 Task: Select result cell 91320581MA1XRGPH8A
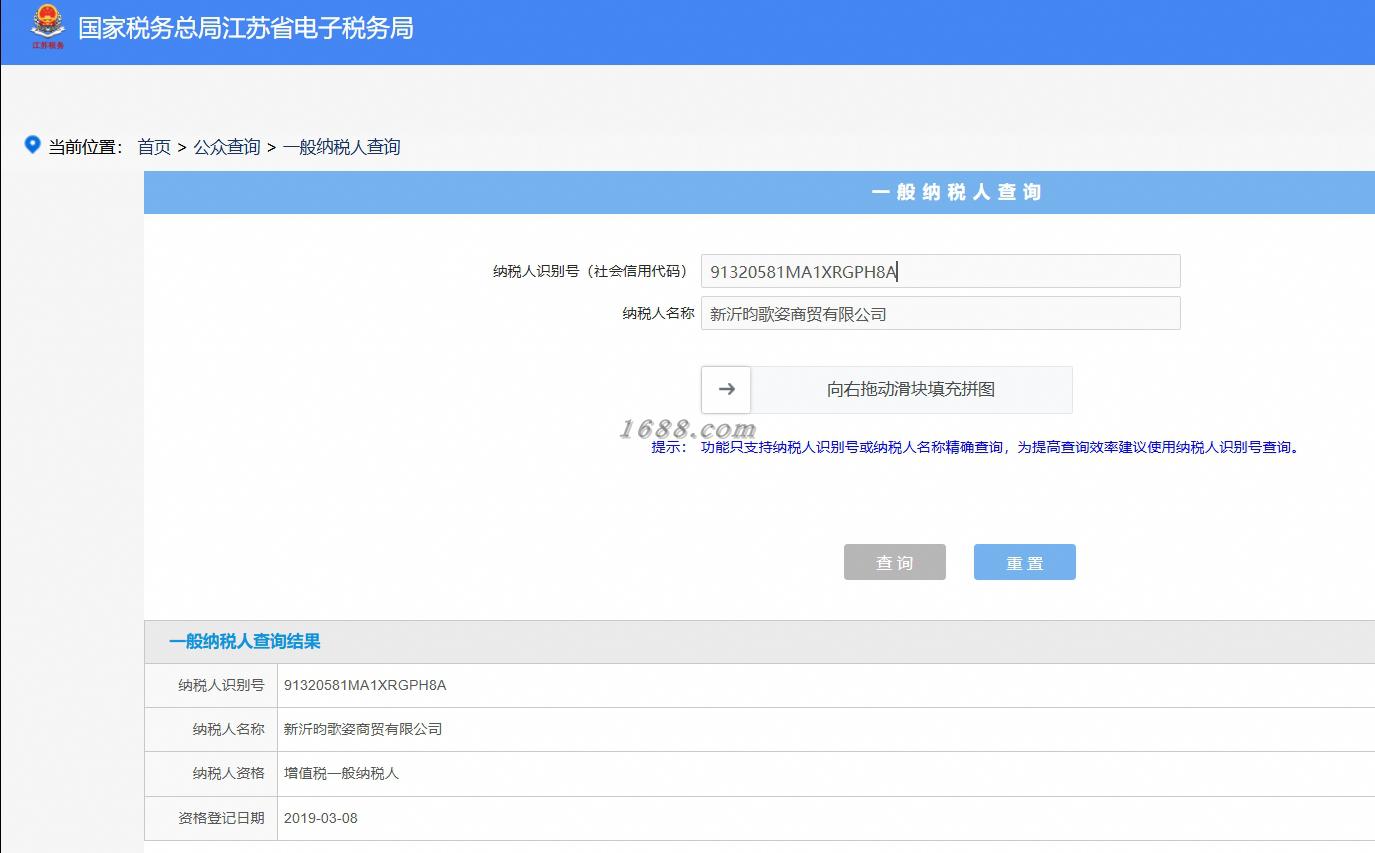[x=365, y=685]
